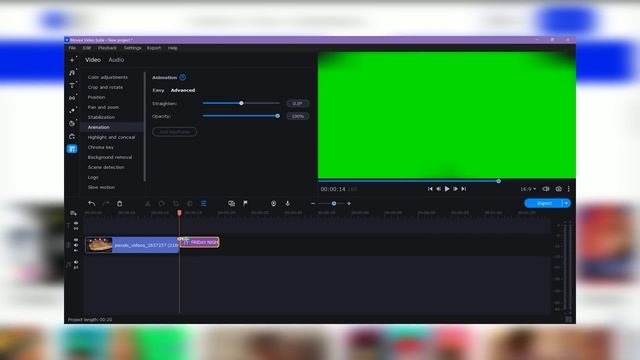
Task: Switch to the Easy animation mode
Action: 158,90
